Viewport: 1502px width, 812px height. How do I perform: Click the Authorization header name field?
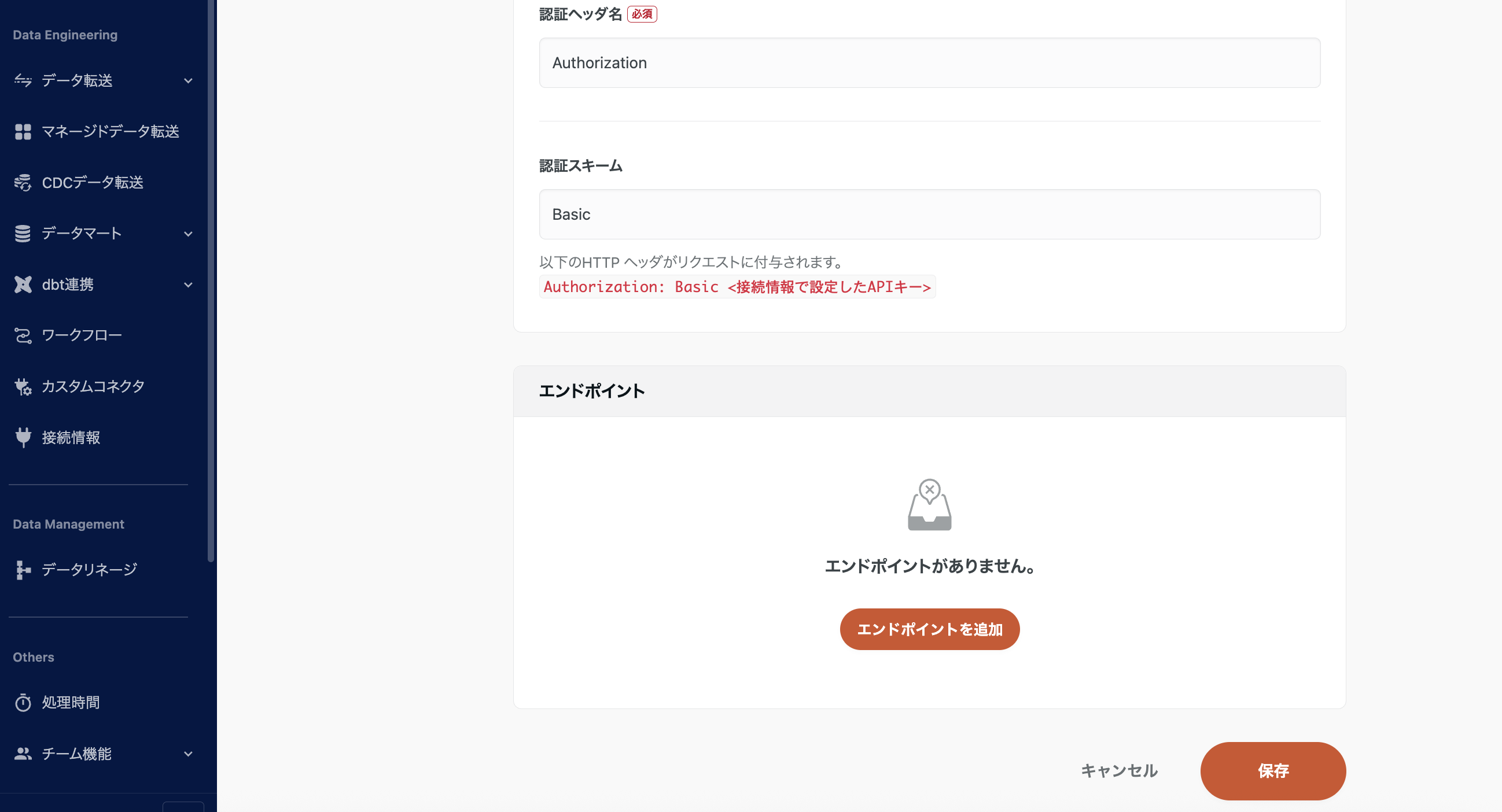point(929,62)
